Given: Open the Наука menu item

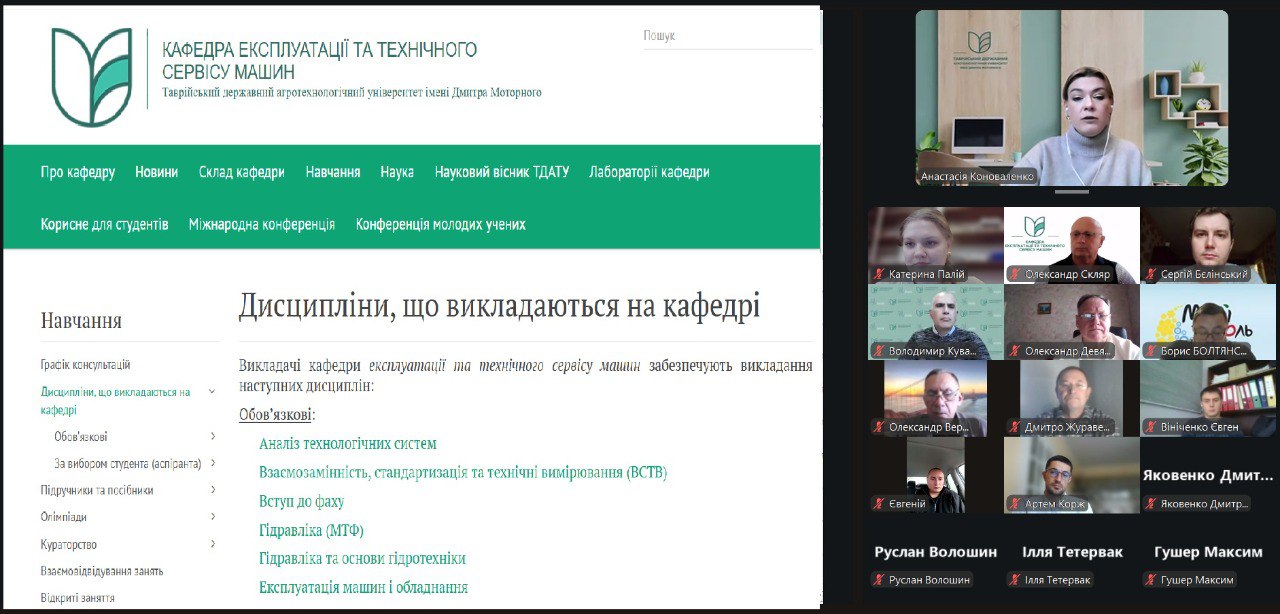Looking at the screenshot, I should coord(397,172).
